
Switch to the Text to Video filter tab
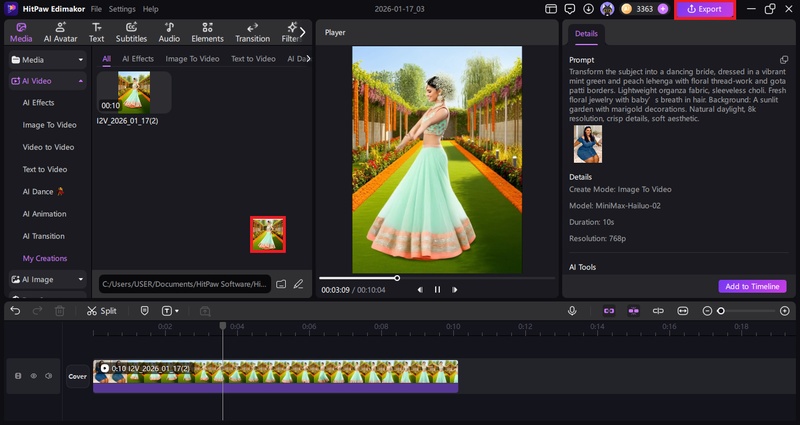point(253,59)
